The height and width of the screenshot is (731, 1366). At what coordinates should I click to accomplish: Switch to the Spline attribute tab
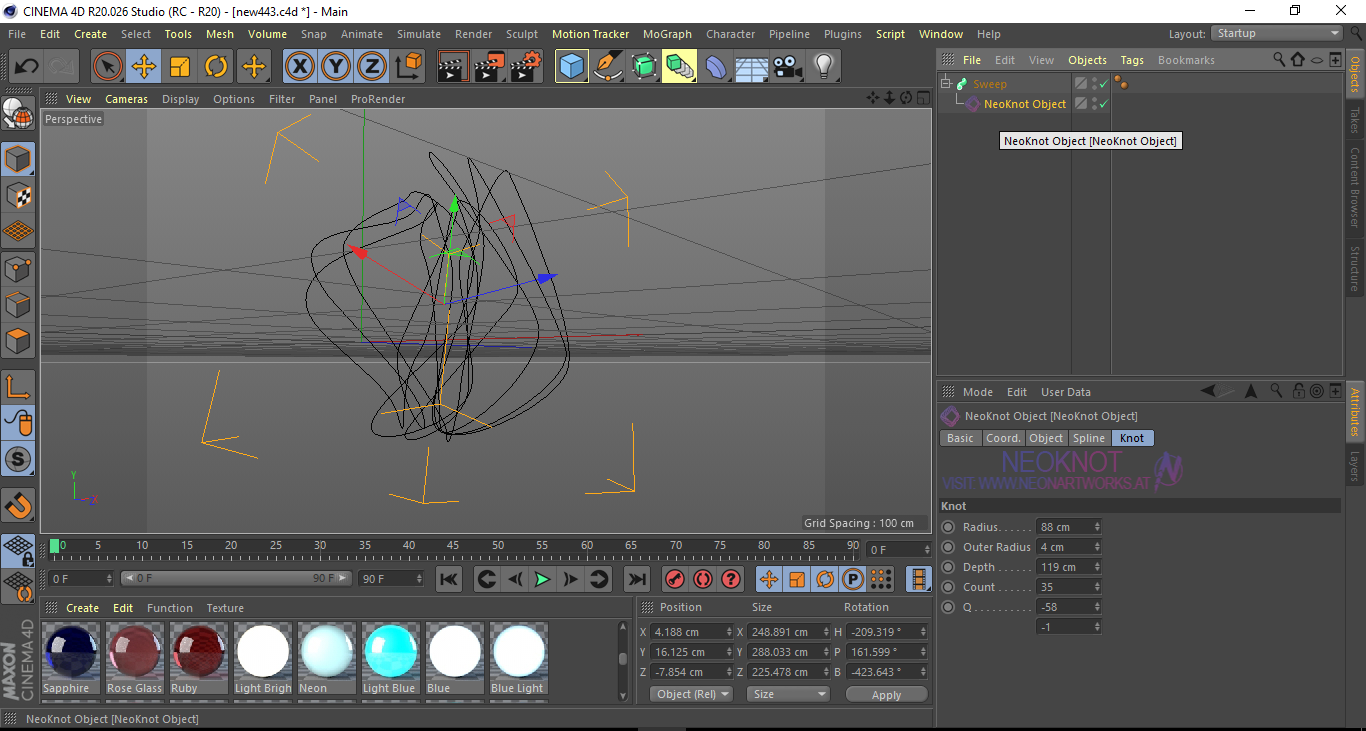1089,438
